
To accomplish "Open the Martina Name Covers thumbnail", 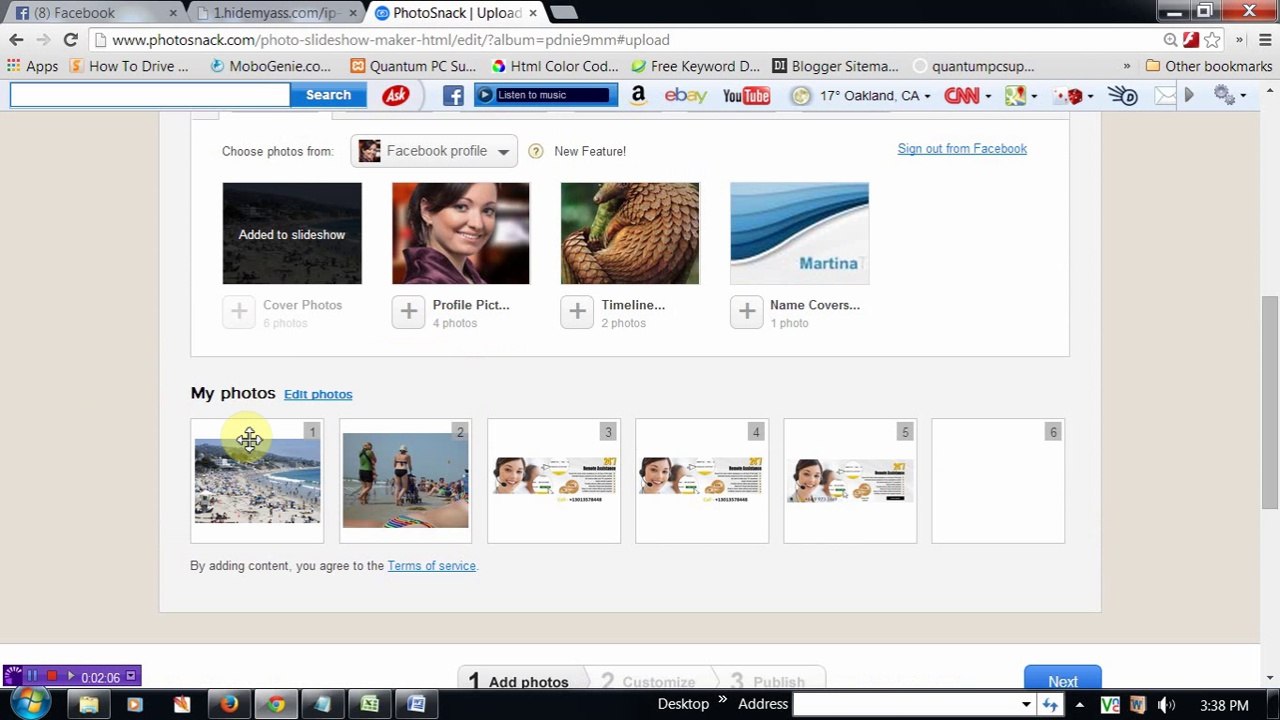I will [799, 233].
